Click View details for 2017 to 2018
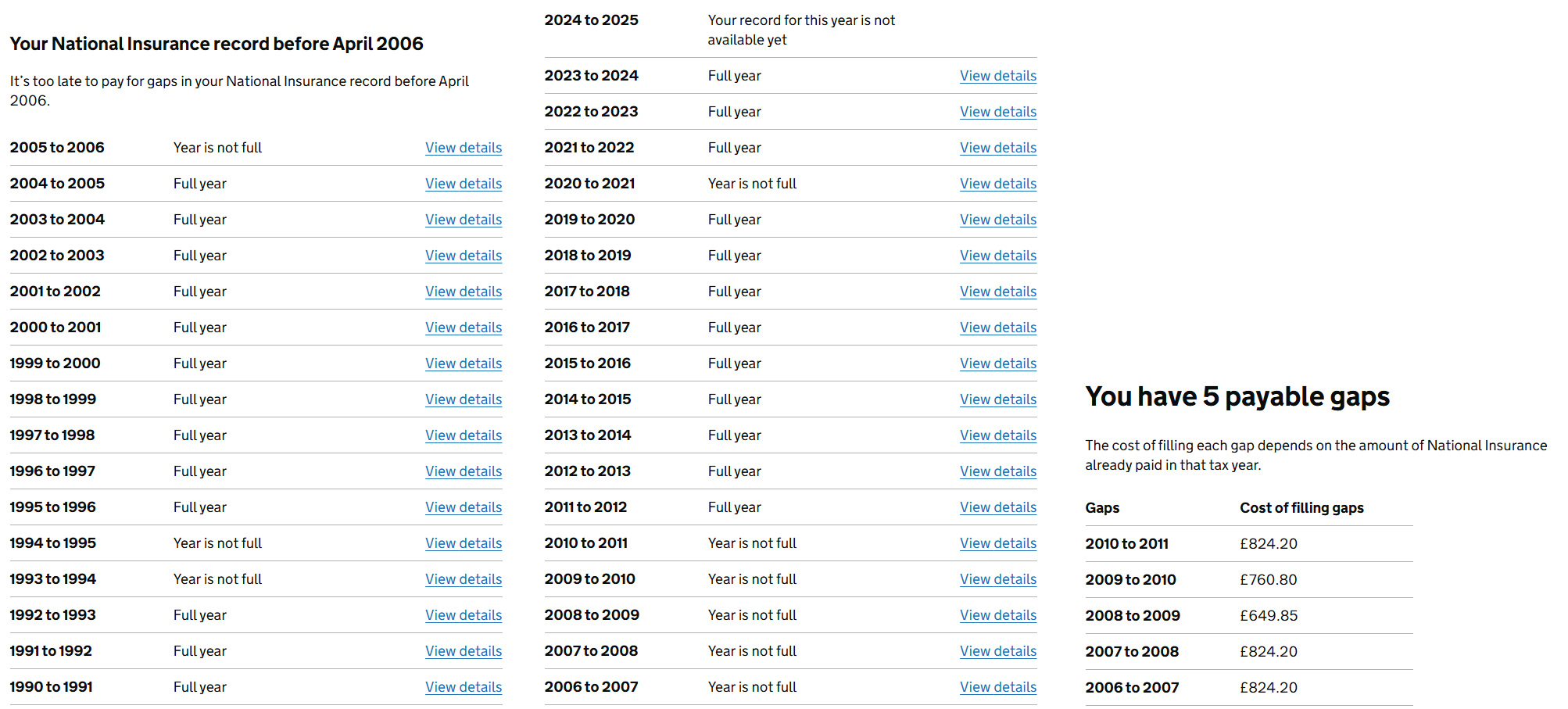1568x709 pixels. click(x=997, y=292)
